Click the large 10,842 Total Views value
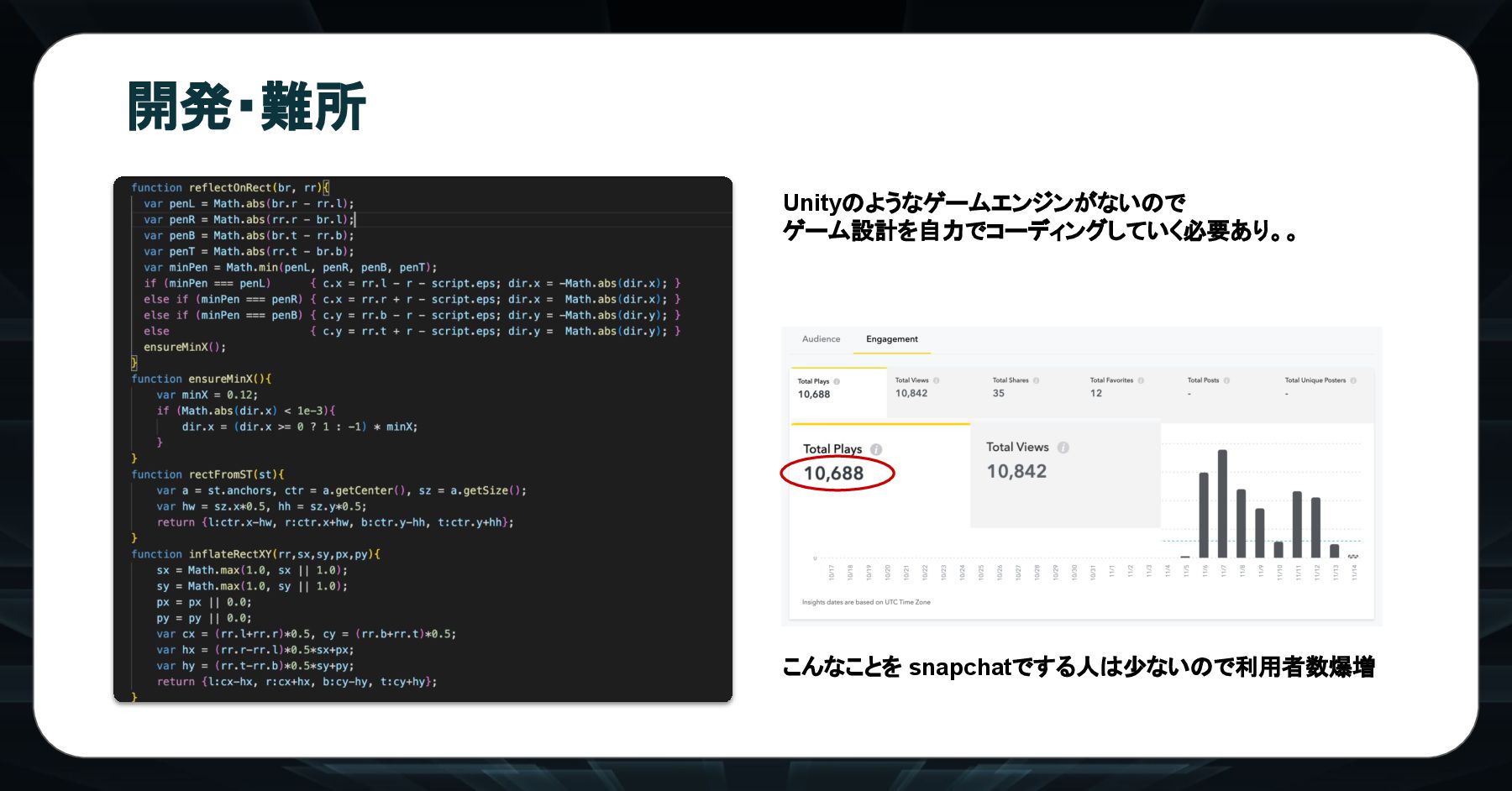1512x791 pixels. [1016, 472]
